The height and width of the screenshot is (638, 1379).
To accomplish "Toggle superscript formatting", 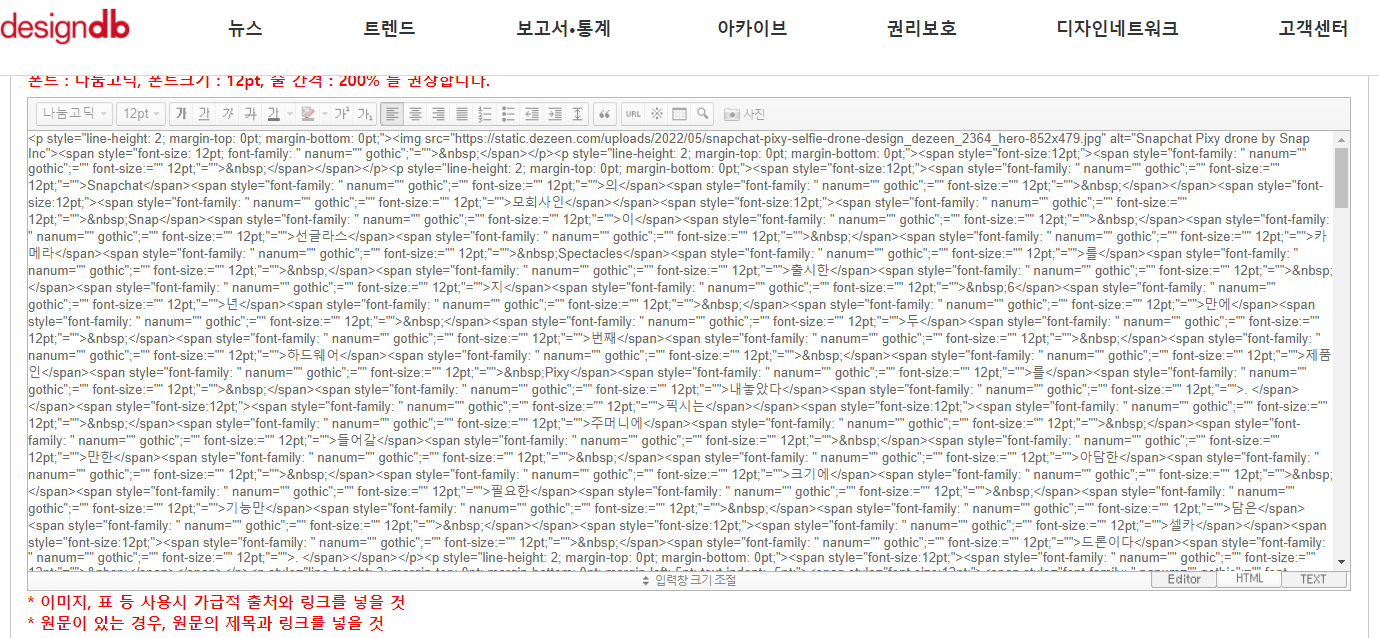I will (342, 114).
